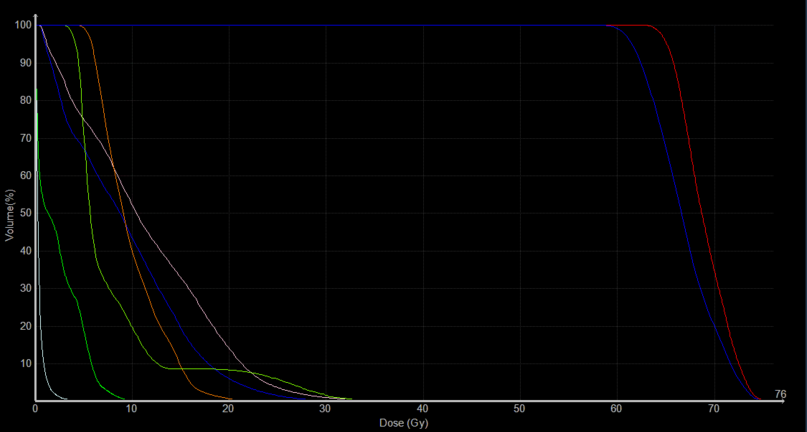Click the 60 tick on the dose axis

[x=616, y=409]
